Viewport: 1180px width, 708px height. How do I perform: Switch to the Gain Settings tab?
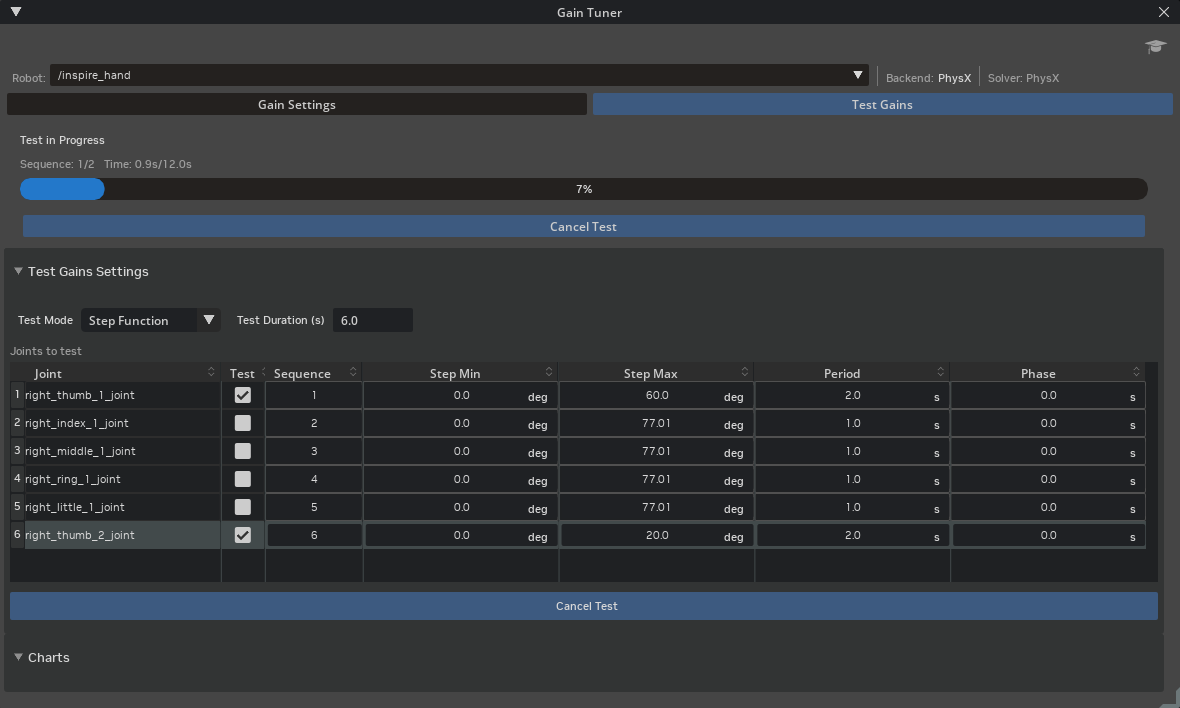point(297,105)
